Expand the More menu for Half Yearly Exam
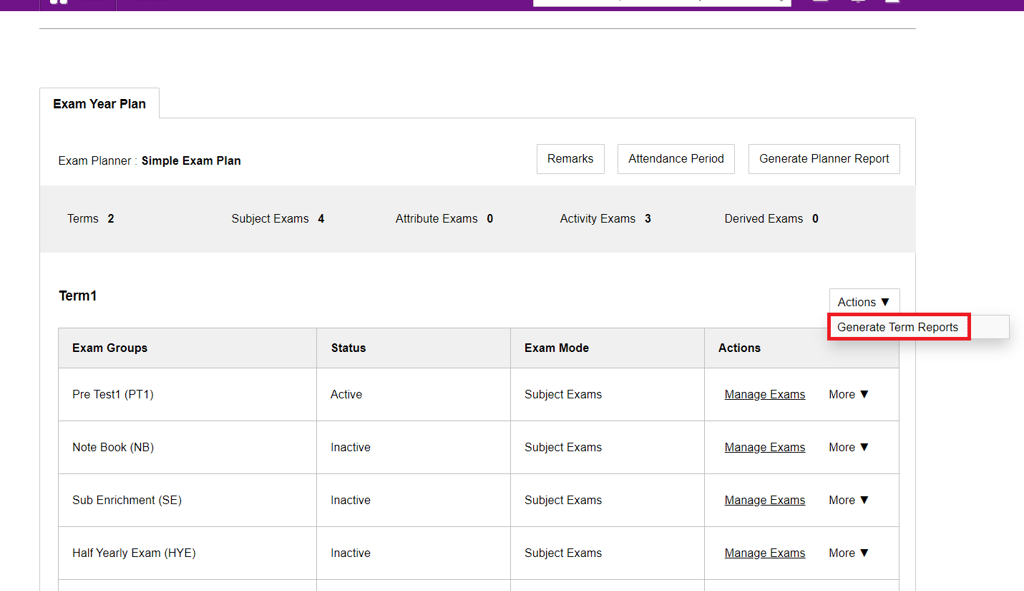 coord(849,554)
